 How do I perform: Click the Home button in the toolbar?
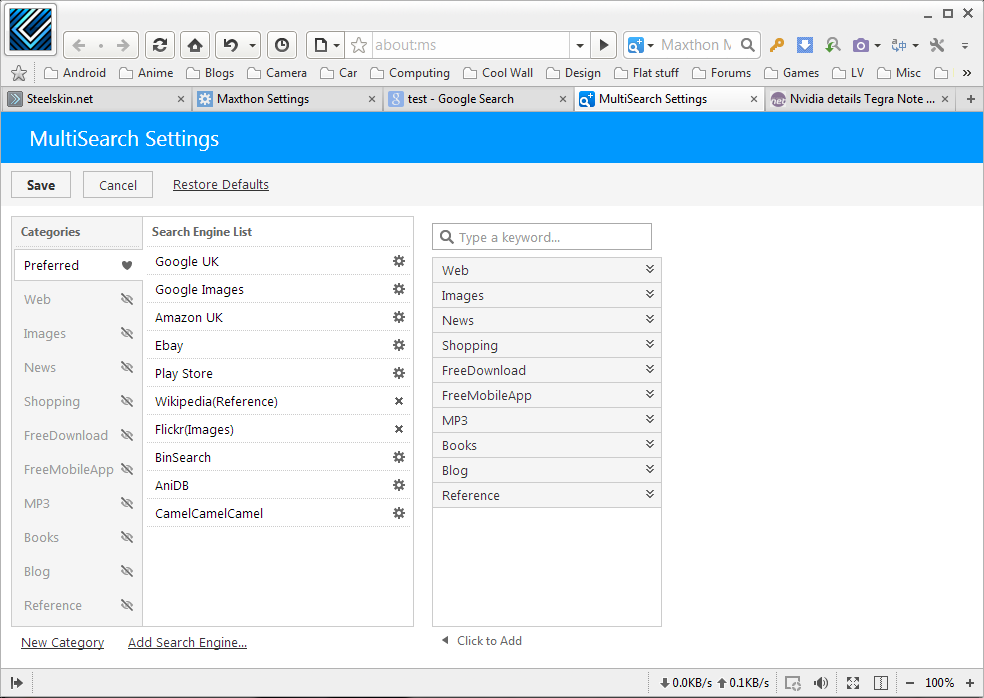[195, 45]
